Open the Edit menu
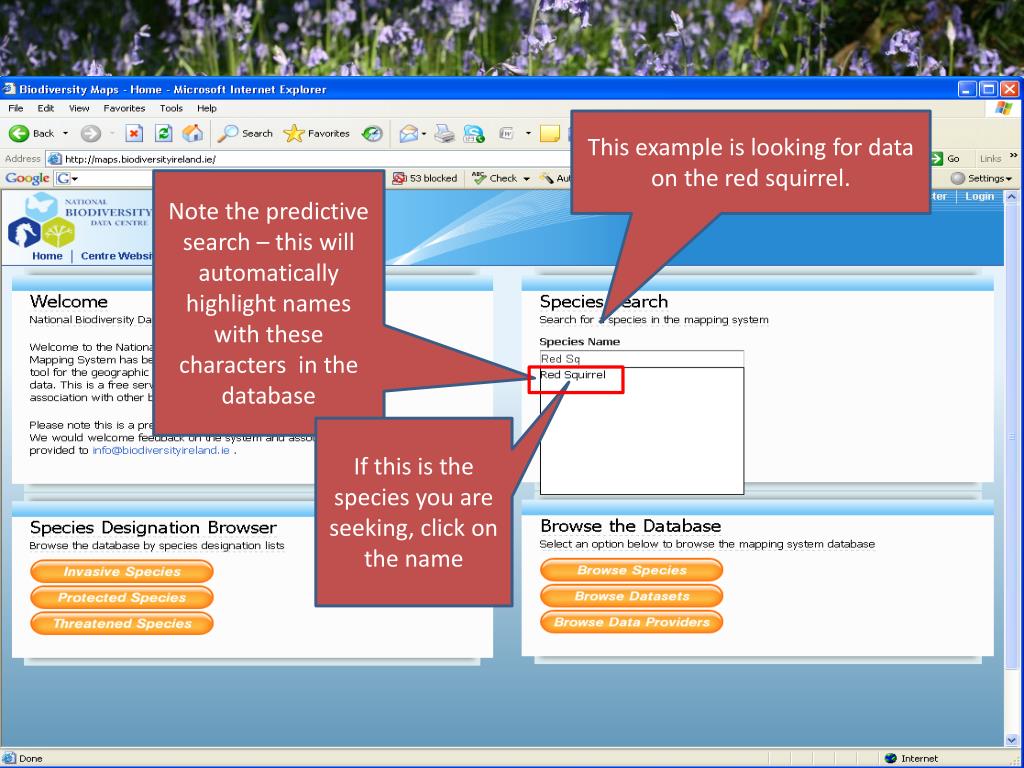Viewport: 1024px width, 768px height. pos(45,108)
